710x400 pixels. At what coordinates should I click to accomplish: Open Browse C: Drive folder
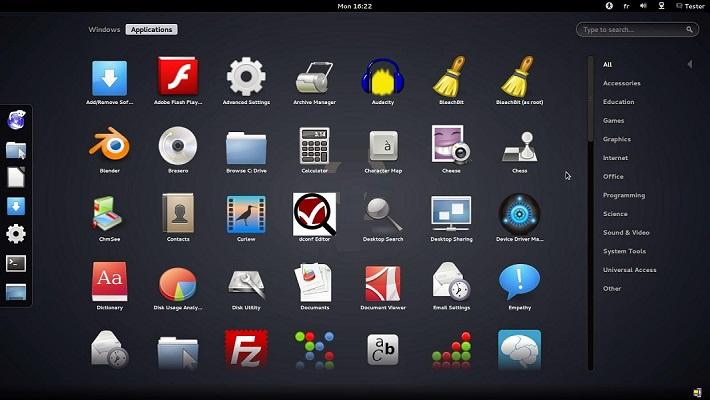(x=246, y=148)
